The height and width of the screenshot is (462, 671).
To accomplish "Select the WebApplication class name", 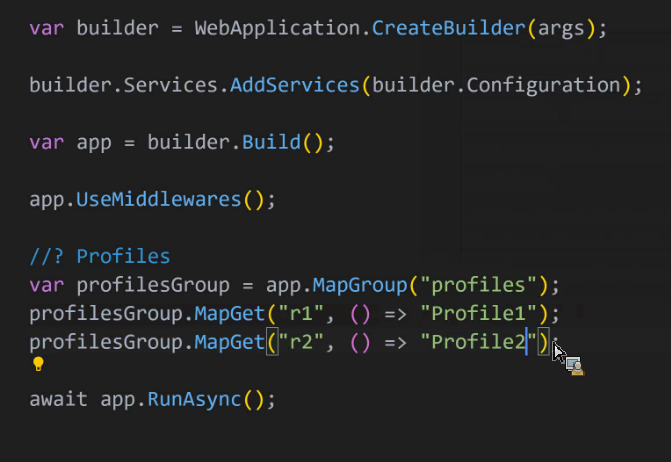I will coord(277,29).
